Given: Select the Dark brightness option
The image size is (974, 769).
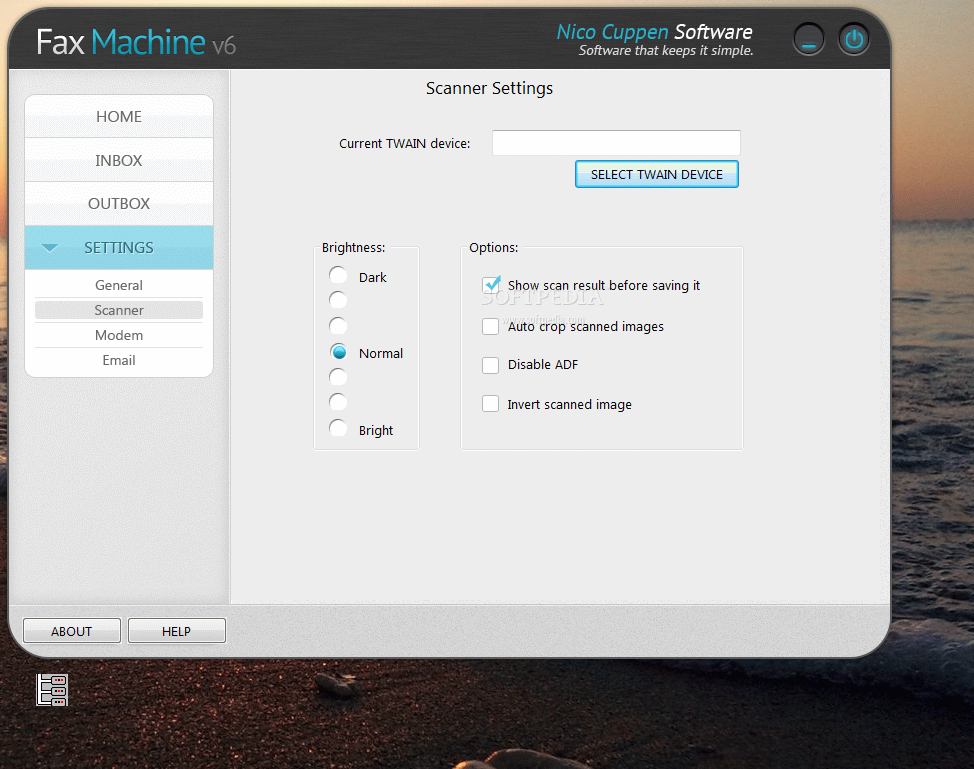Looking at the screenshot, I should (338, 275).
